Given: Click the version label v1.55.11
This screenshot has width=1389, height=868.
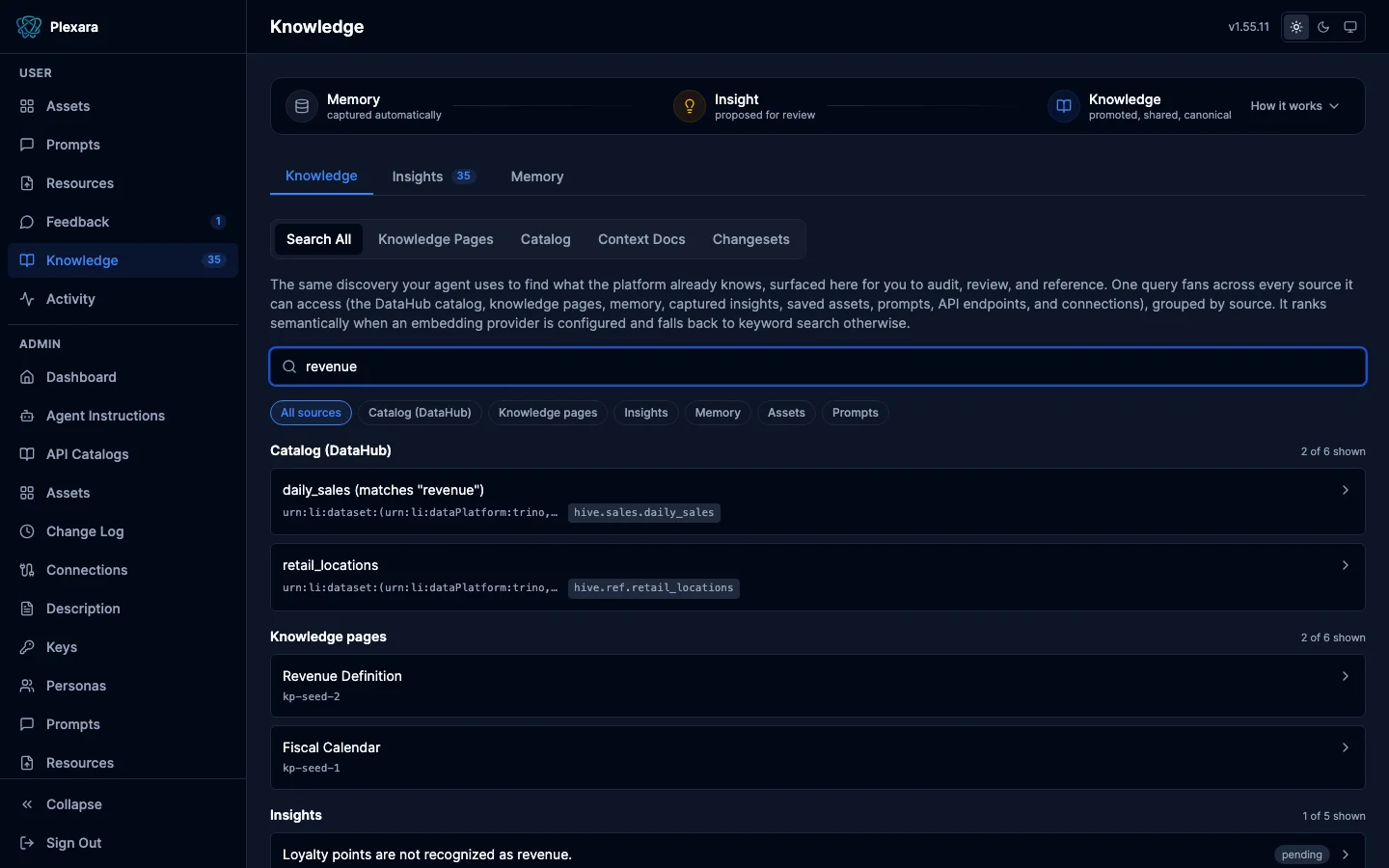Looking at the screenshot, I should [1249, 27].
